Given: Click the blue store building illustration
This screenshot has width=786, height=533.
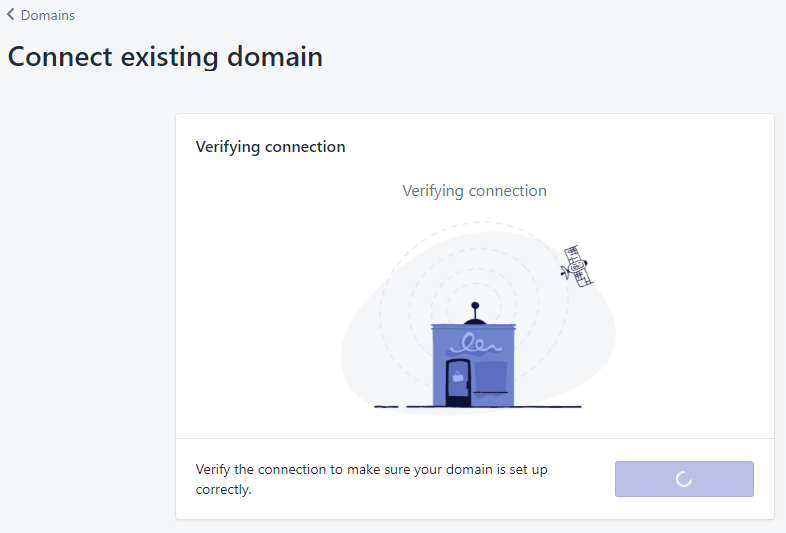Looking at the screenshot, I should (474, 365).
